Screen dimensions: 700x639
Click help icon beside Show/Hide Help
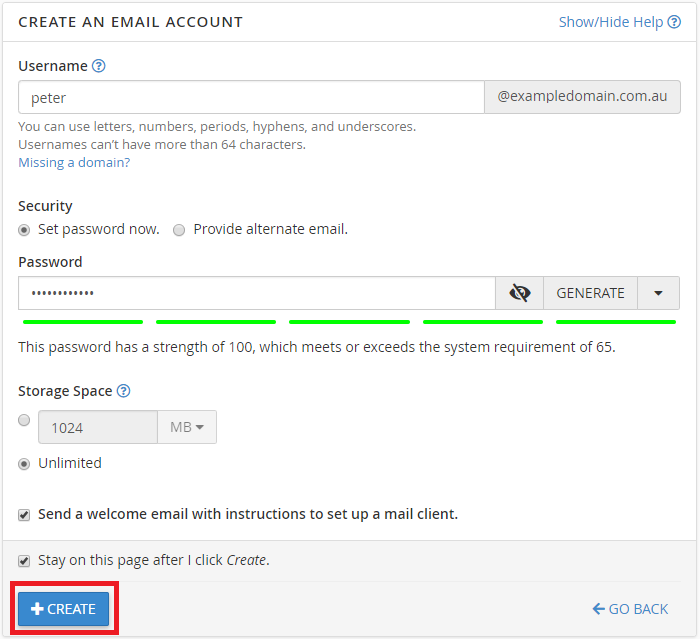point(673,22)
